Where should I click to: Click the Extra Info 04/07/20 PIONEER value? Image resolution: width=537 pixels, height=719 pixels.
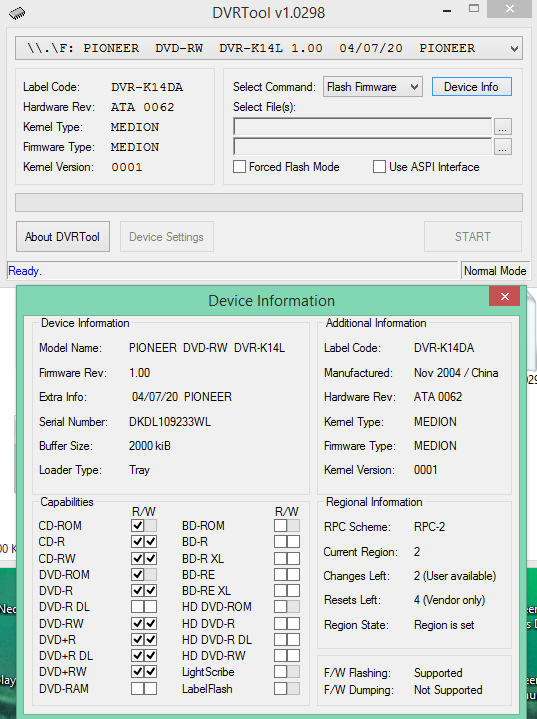(x=182, y=397)
